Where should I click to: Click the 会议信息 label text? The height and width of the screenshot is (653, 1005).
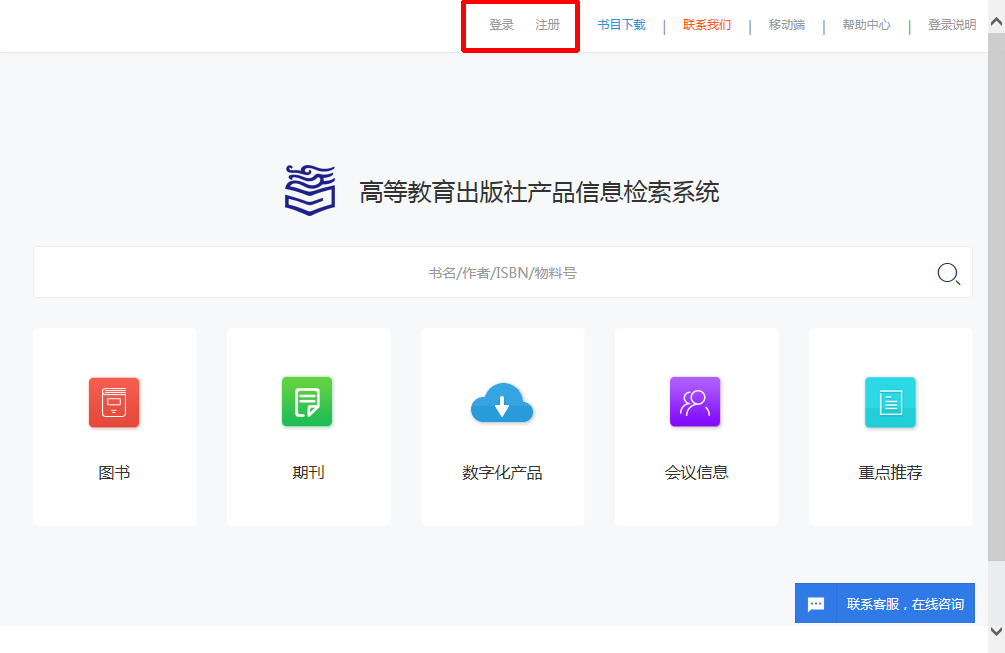696,473
